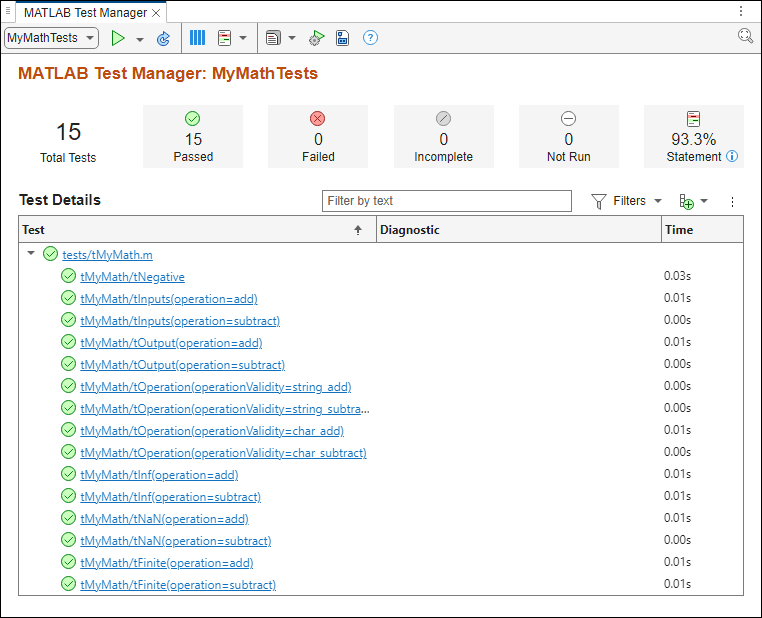Click the panel drag handle left of tab
The height and width of the screenshot is (618, 762).
click(8, 10)
